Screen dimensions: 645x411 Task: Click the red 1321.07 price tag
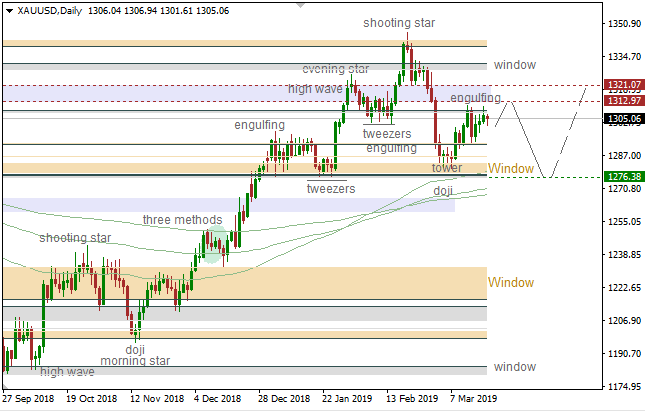(624, 86)
